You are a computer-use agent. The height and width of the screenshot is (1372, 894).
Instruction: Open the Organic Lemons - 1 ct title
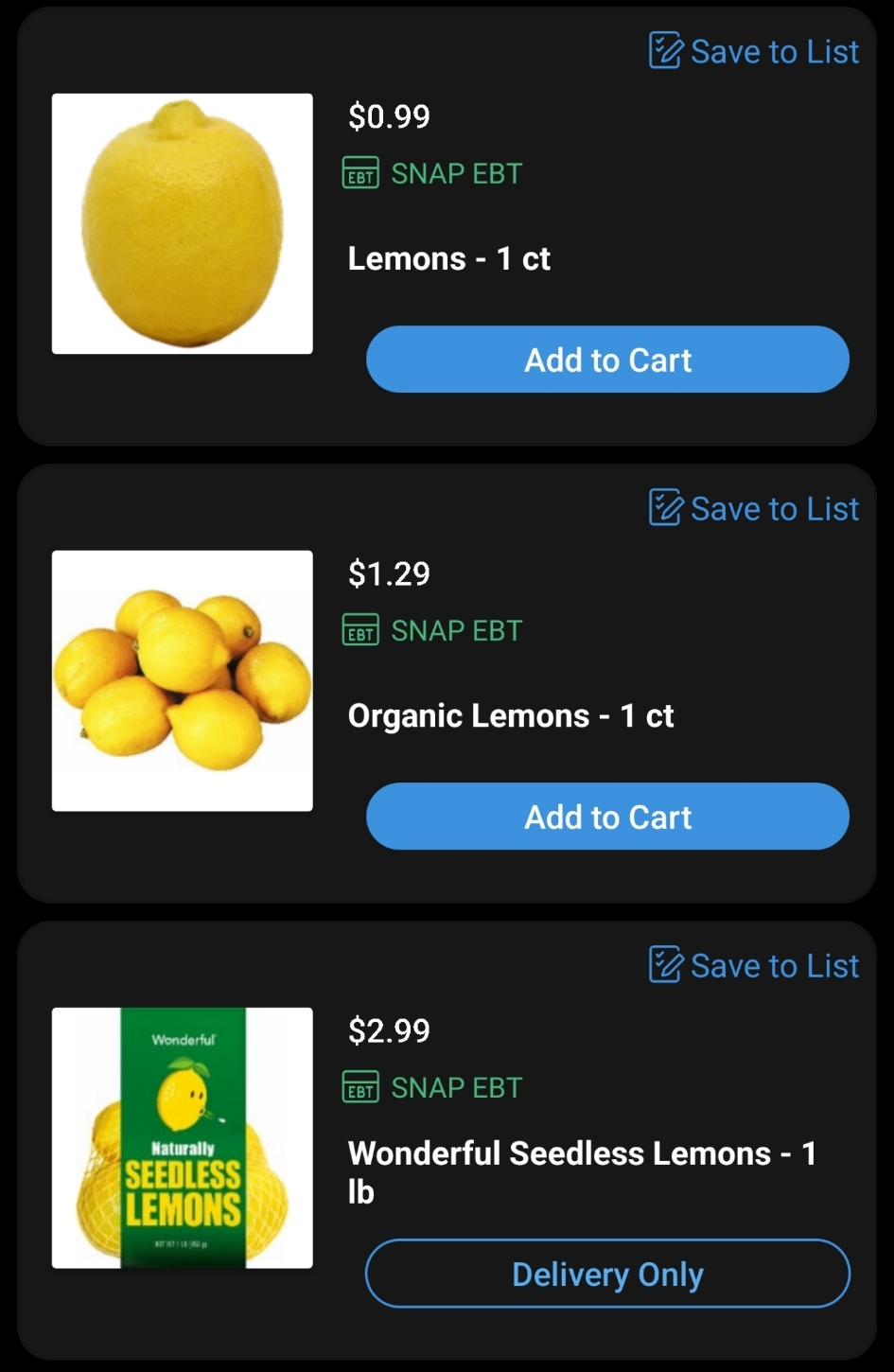(x=511, y=715)
